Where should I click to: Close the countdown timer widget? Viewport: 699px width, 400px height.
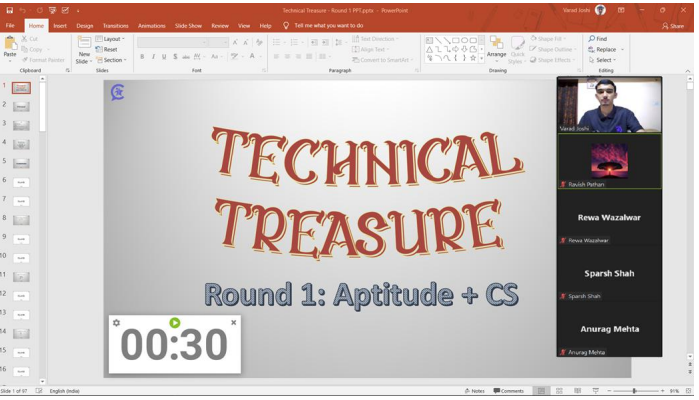(x=234, y=323)
